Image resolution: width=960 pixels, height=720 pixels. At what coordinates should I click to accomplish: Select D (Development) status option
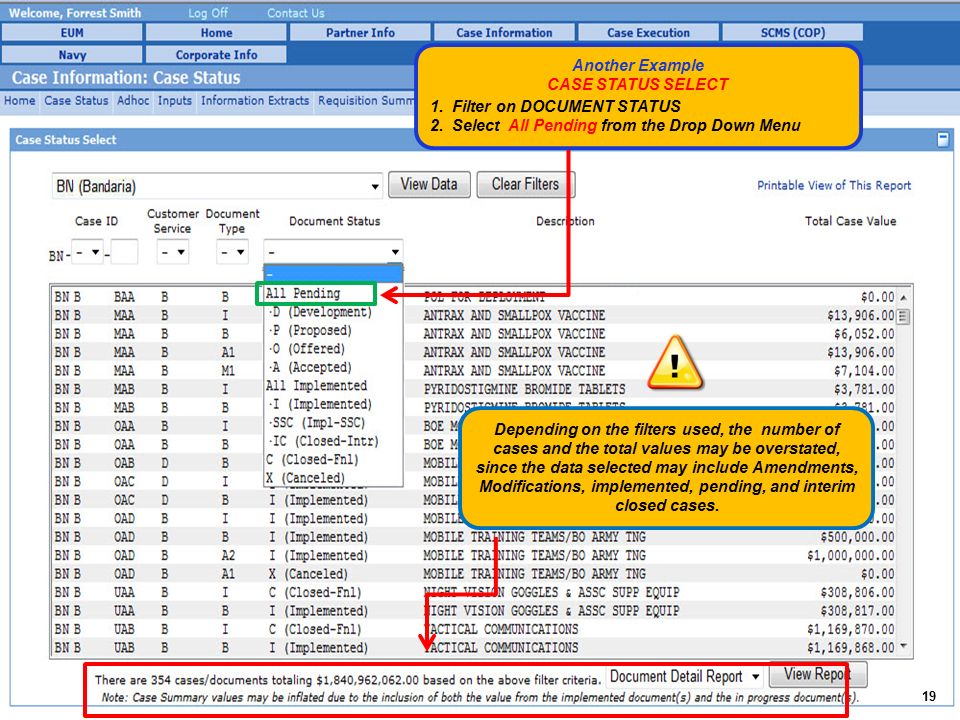pyautogui.click(x=333, y=312)
